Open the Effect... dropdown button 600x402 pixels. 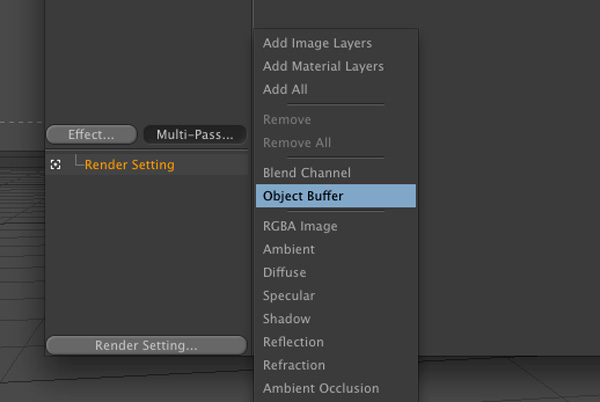(x=91, y=135)
